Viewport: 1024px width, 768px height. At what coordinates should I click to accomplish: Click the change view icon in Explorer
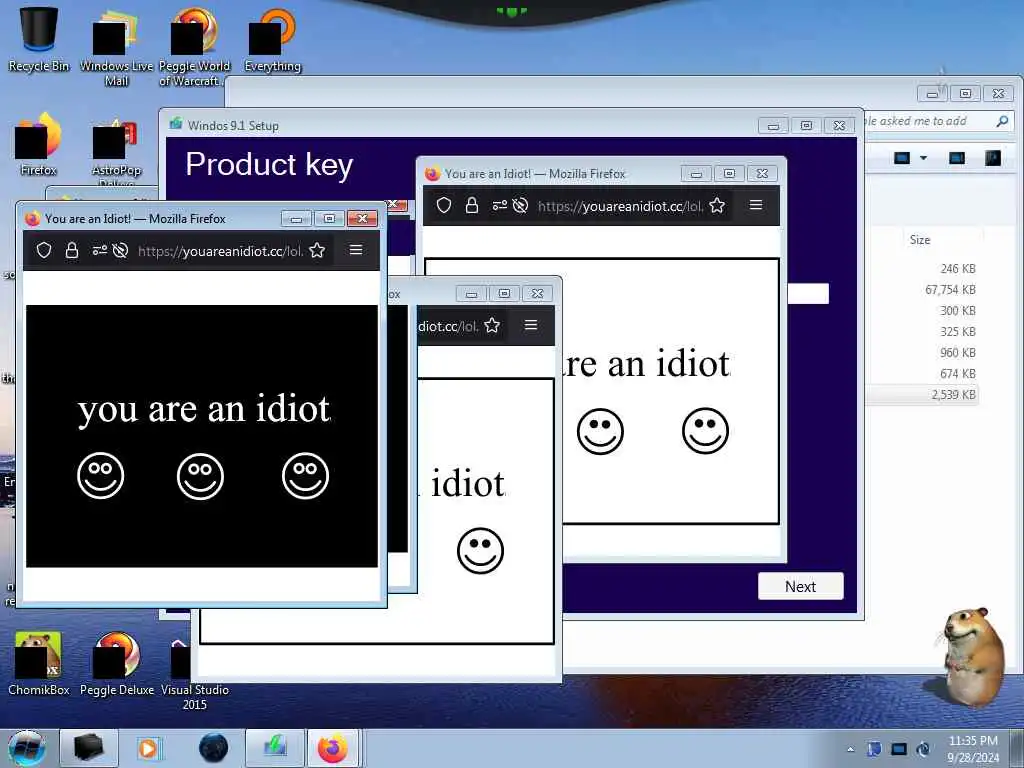(x=902, y=158)
